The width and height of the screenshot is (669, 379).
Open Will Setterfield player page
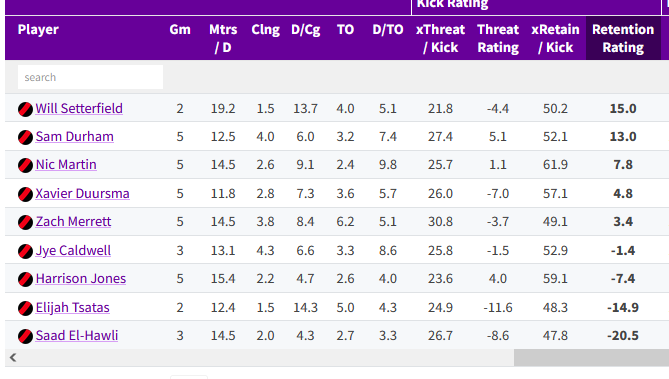coord(79,108)
